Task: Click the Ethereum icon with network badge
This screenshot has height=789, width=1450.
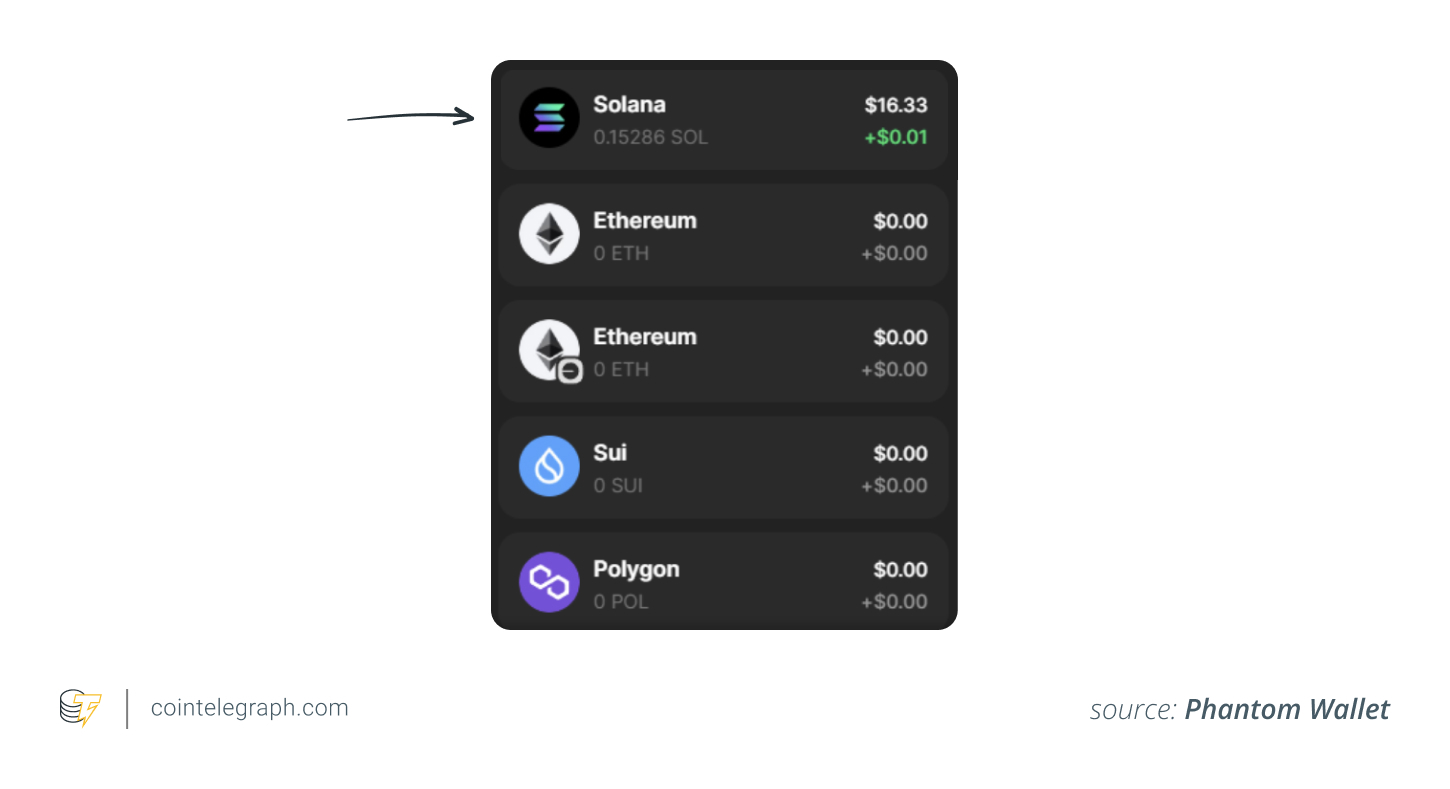Action: pos(549,350)
